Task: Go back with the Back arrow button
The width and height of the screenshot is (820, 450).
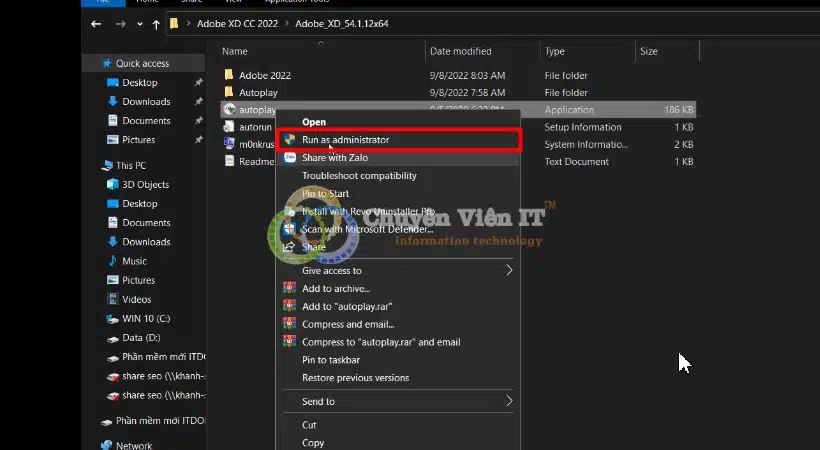Action: tap(96, 23)
